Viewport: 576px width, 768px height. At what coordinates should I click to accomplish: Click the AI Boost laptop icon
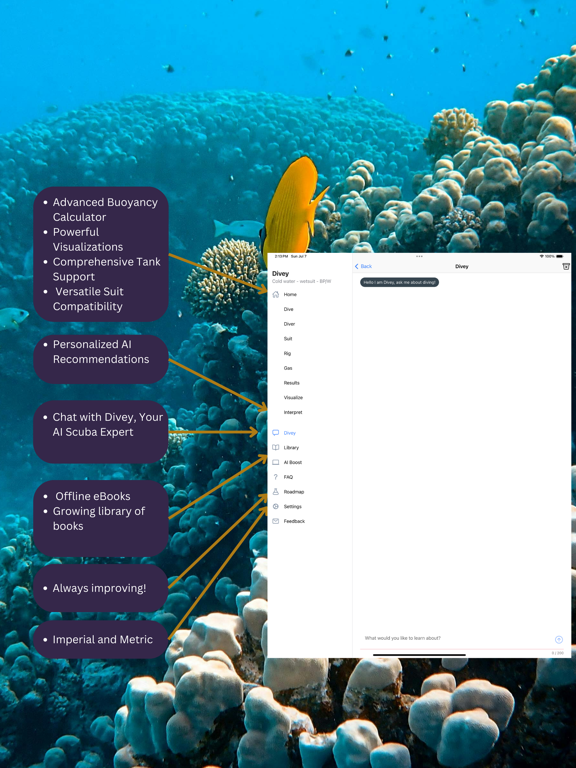tap(276, 462)
